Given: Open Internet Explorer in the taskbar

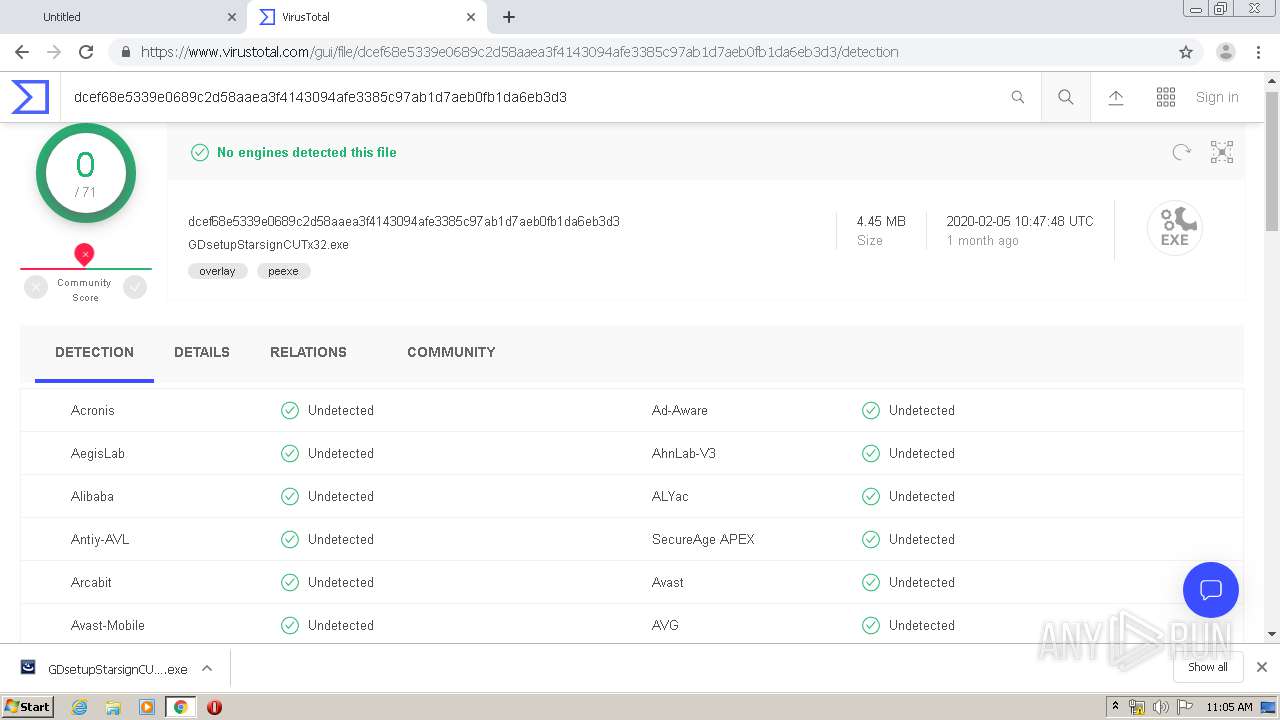Looking at the screenshot, I should click(x=79, y=707).
